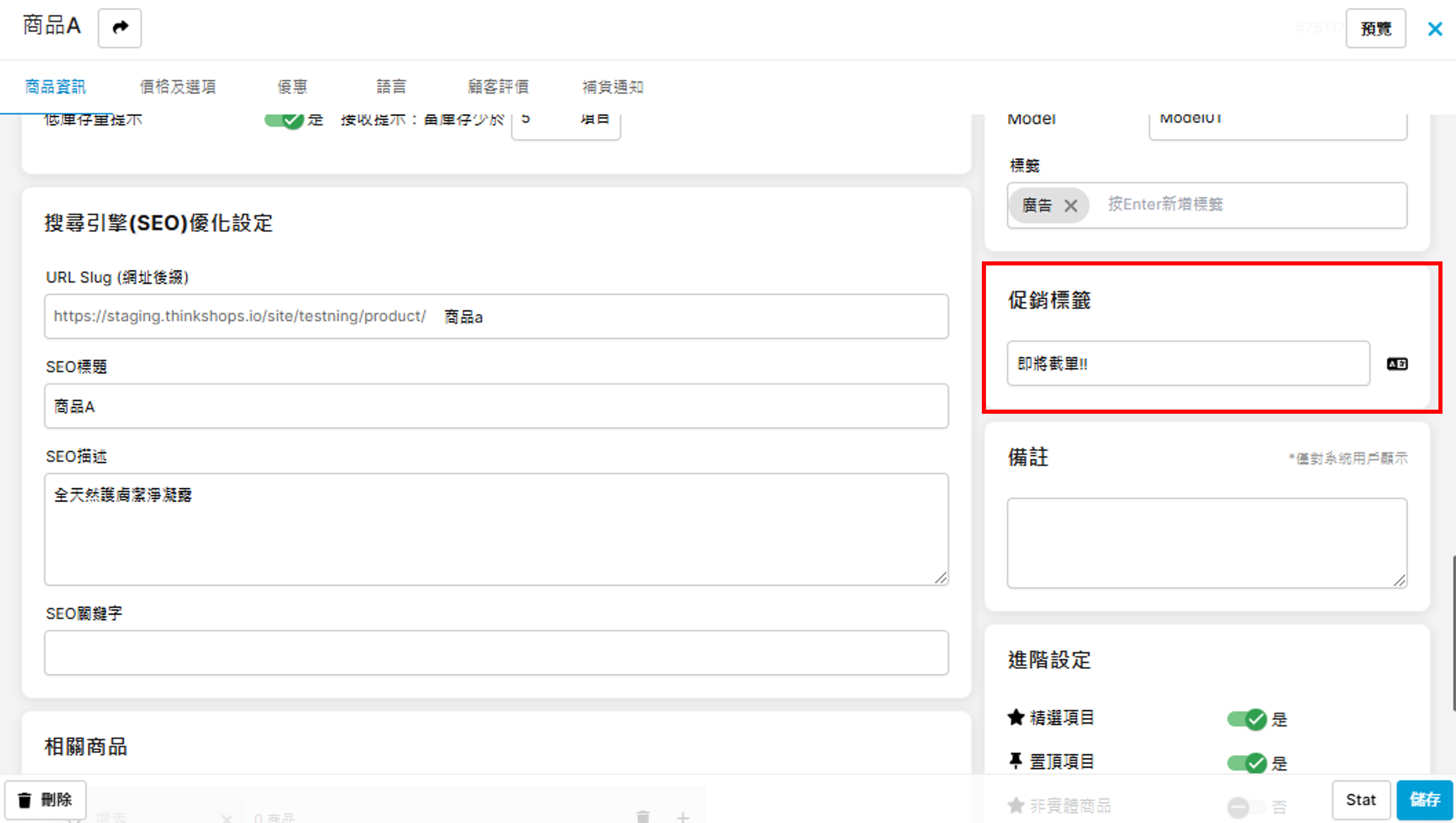Disable the 低庫存量提示 toggle
1456x823 pixels.
coord(284,120)
